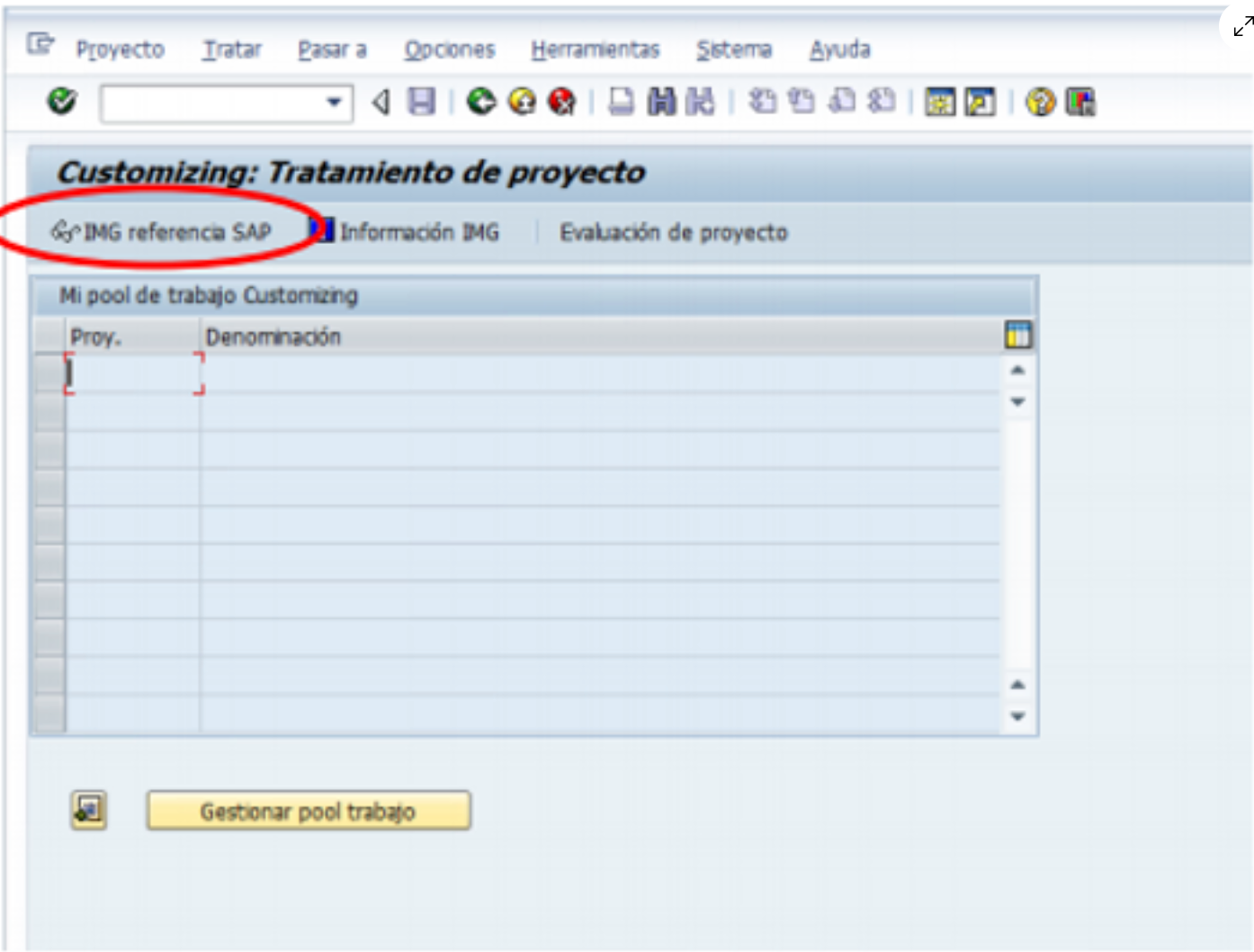1254x952 pixels.
Task: Open the command field dropdown arrow
Action: click(x=335, y=103)
